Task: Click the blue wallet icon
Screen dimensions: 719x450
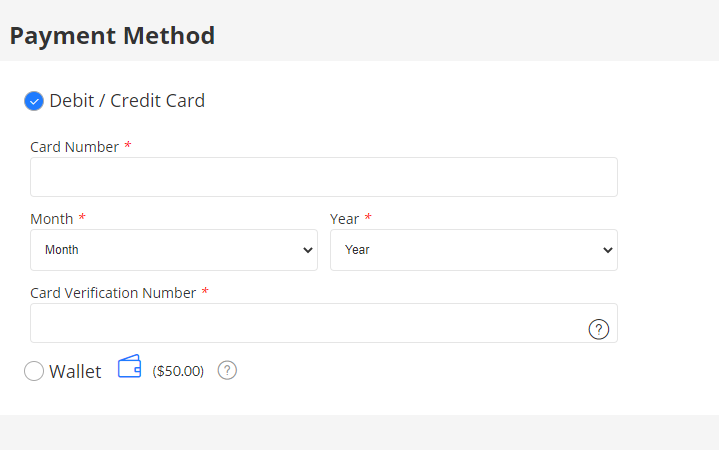Action: click(x=129, y=366)
